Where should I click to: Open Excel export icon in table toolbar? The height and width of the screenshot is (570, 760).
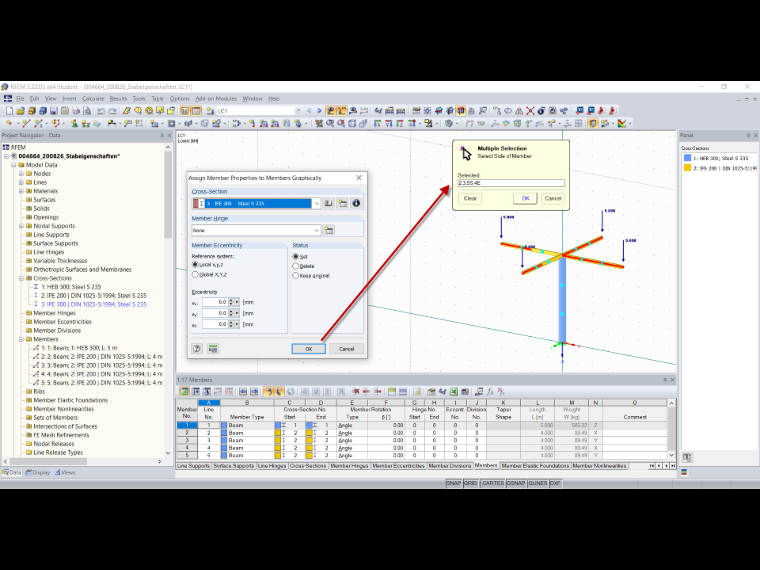click(453, 392)
